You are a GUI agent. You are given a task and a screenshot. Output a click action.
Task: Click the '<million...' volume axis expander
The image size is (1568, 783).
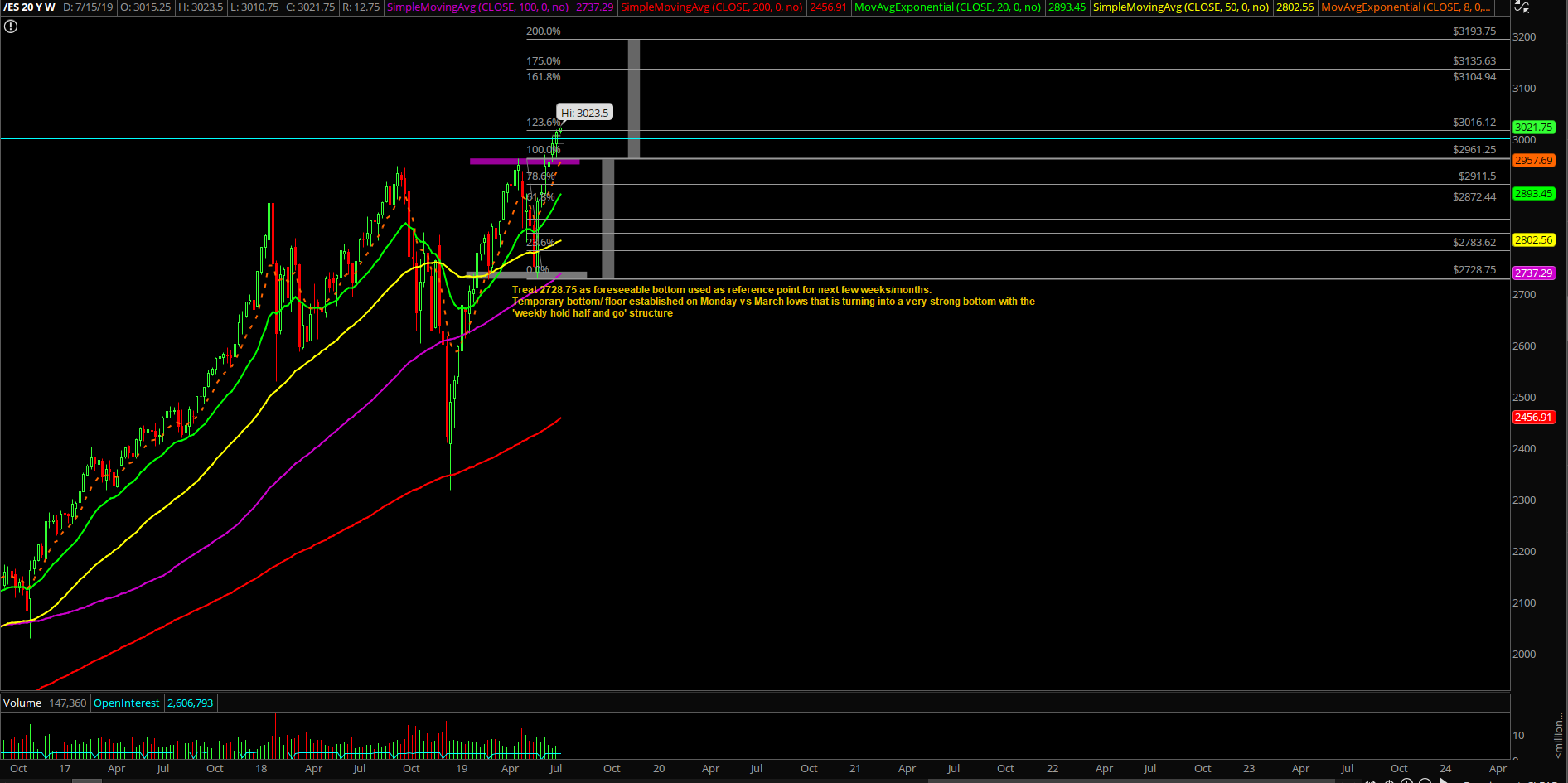click(x=1559, y=735)
